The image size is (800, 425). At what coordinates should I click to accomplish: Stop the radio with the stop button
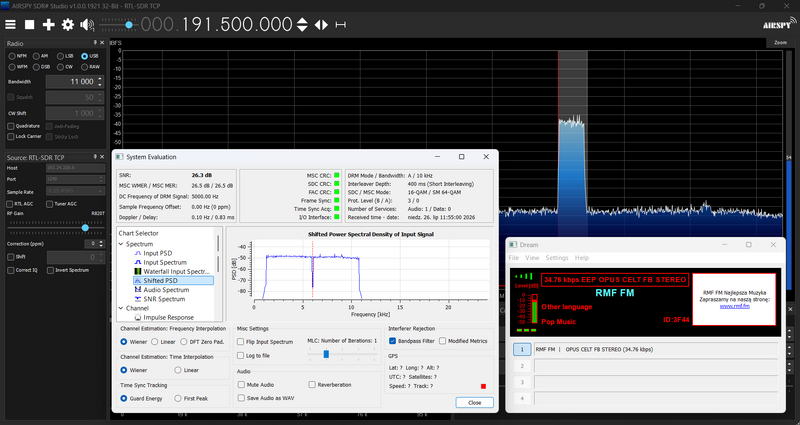[30, 24]
